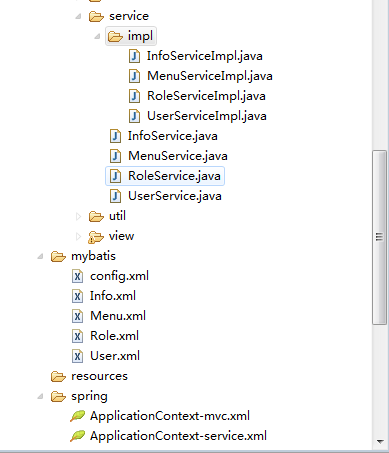Image resolution: width=389 pixels, height=453 pixels.
Task: Click the RoleService.java file icon
Action: 115,176
